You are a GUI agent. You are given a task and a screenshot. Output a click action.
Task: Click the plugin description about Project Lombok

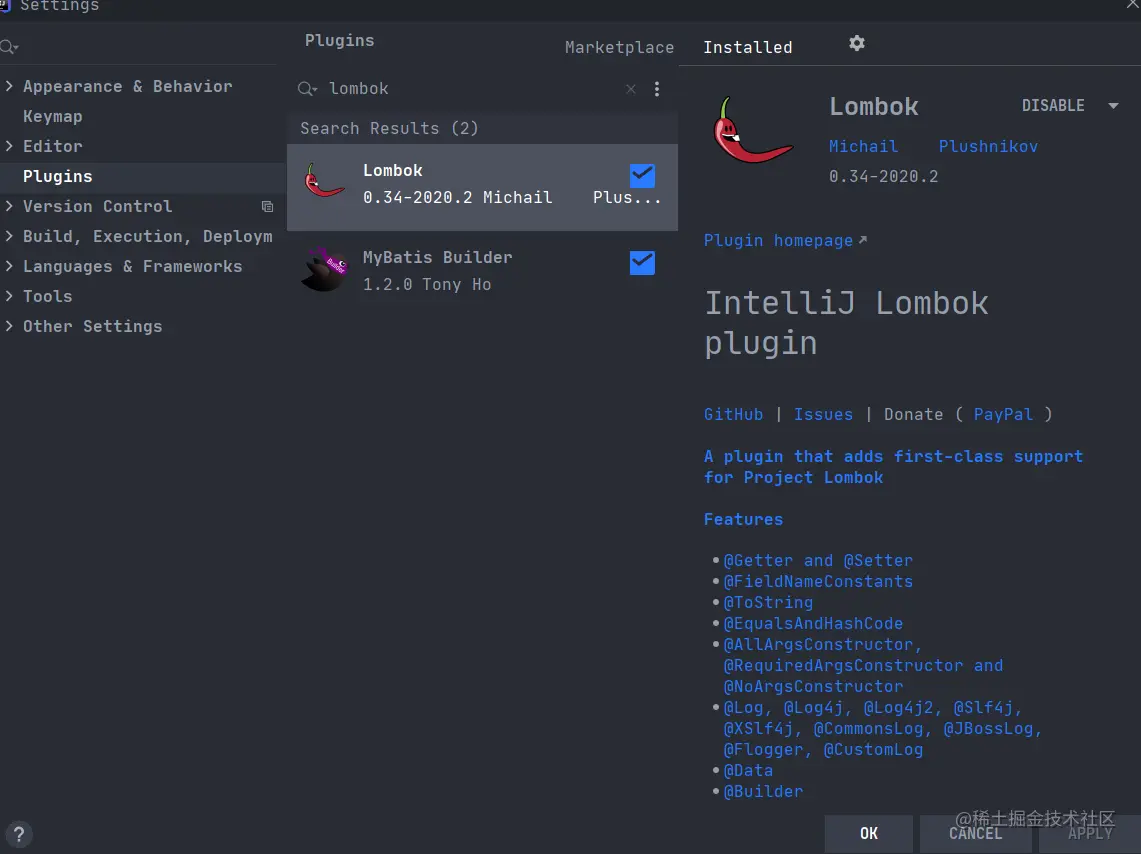893,467
